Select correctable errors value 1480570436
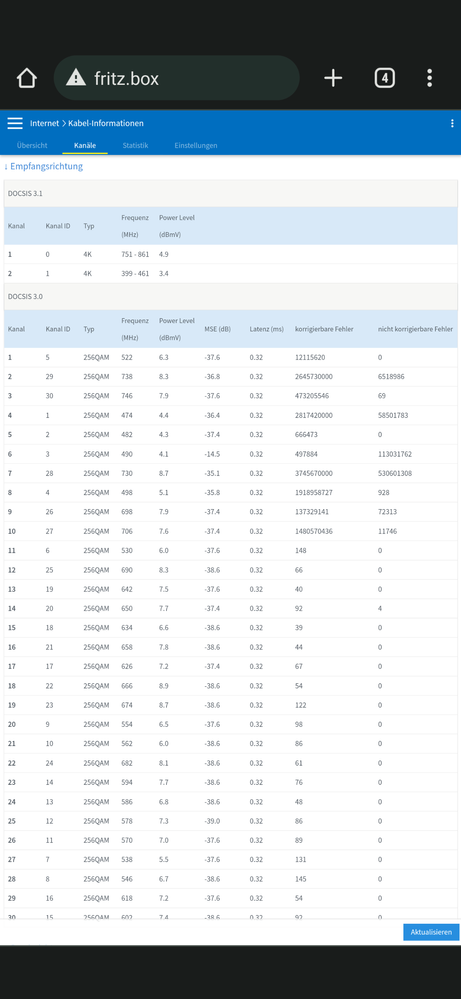 pyautogui.click(x=314, y=531)
